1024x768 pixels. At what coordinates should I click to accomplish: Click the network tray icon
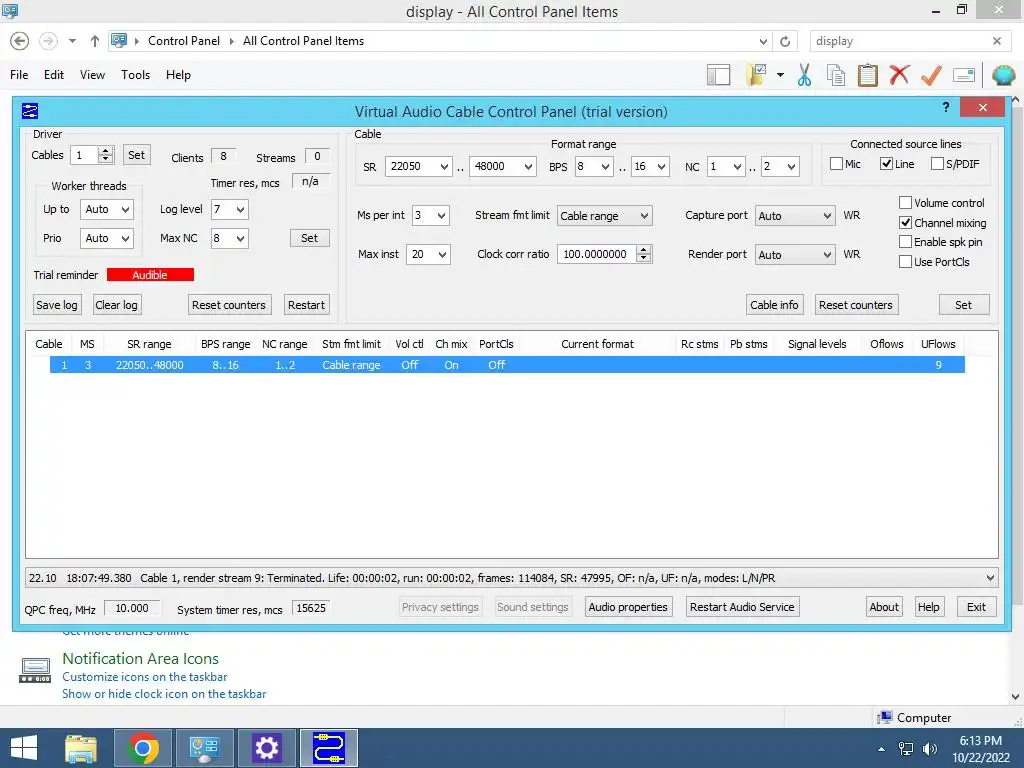[906, 749]
